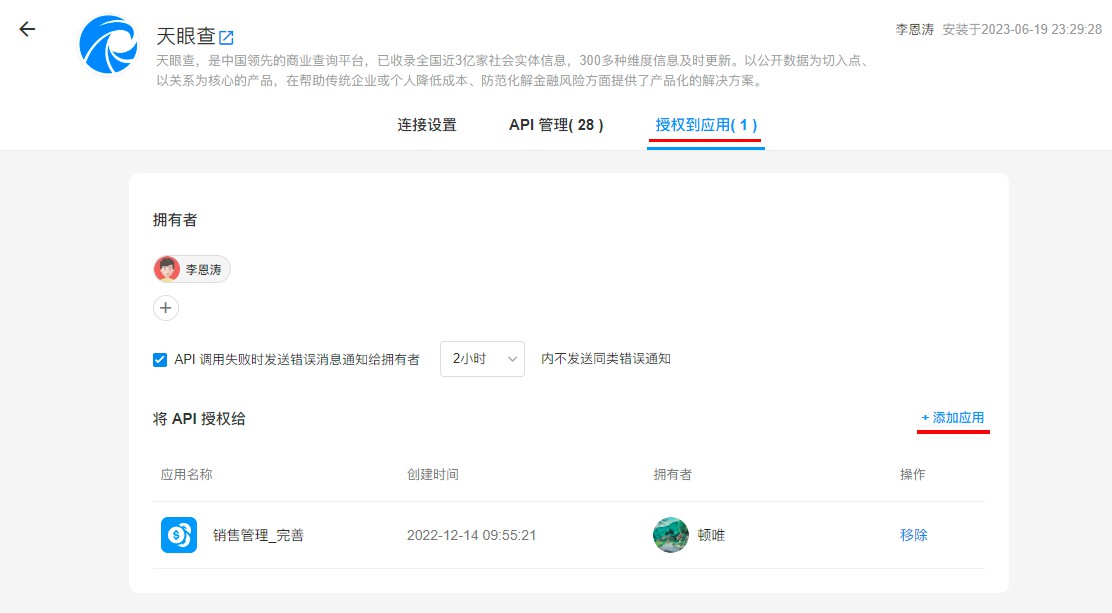Go back using the left arrow

tap(27, 29)
